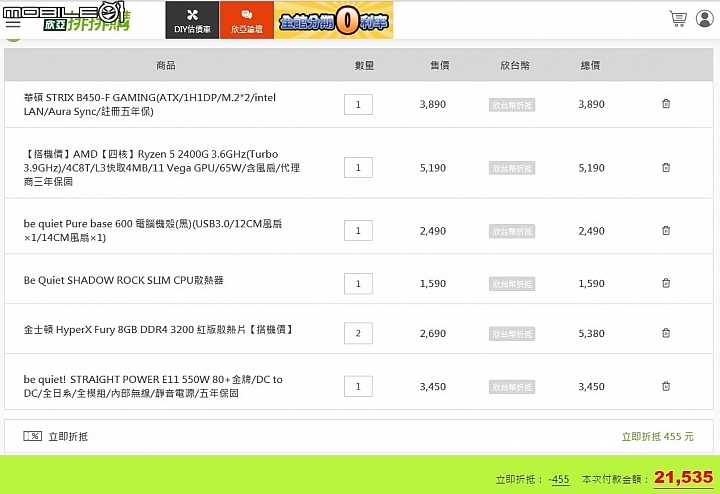Delete the STRIX B450-F GAMING row
720x494 pixels.
[666, 104]
